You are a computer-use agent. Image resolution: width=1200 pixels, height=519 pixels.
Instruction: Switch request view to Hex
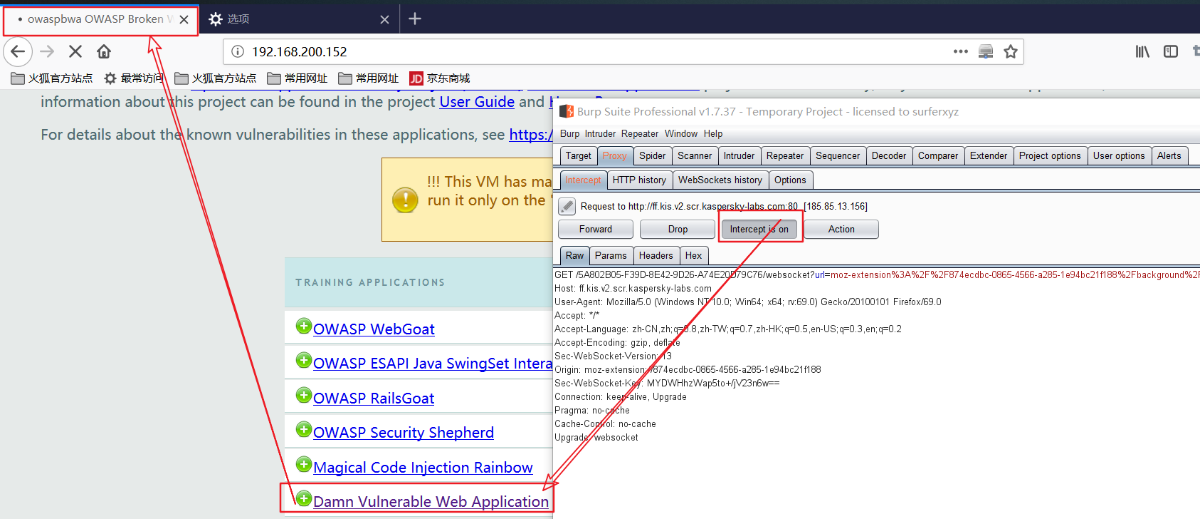tap(693, 256)
